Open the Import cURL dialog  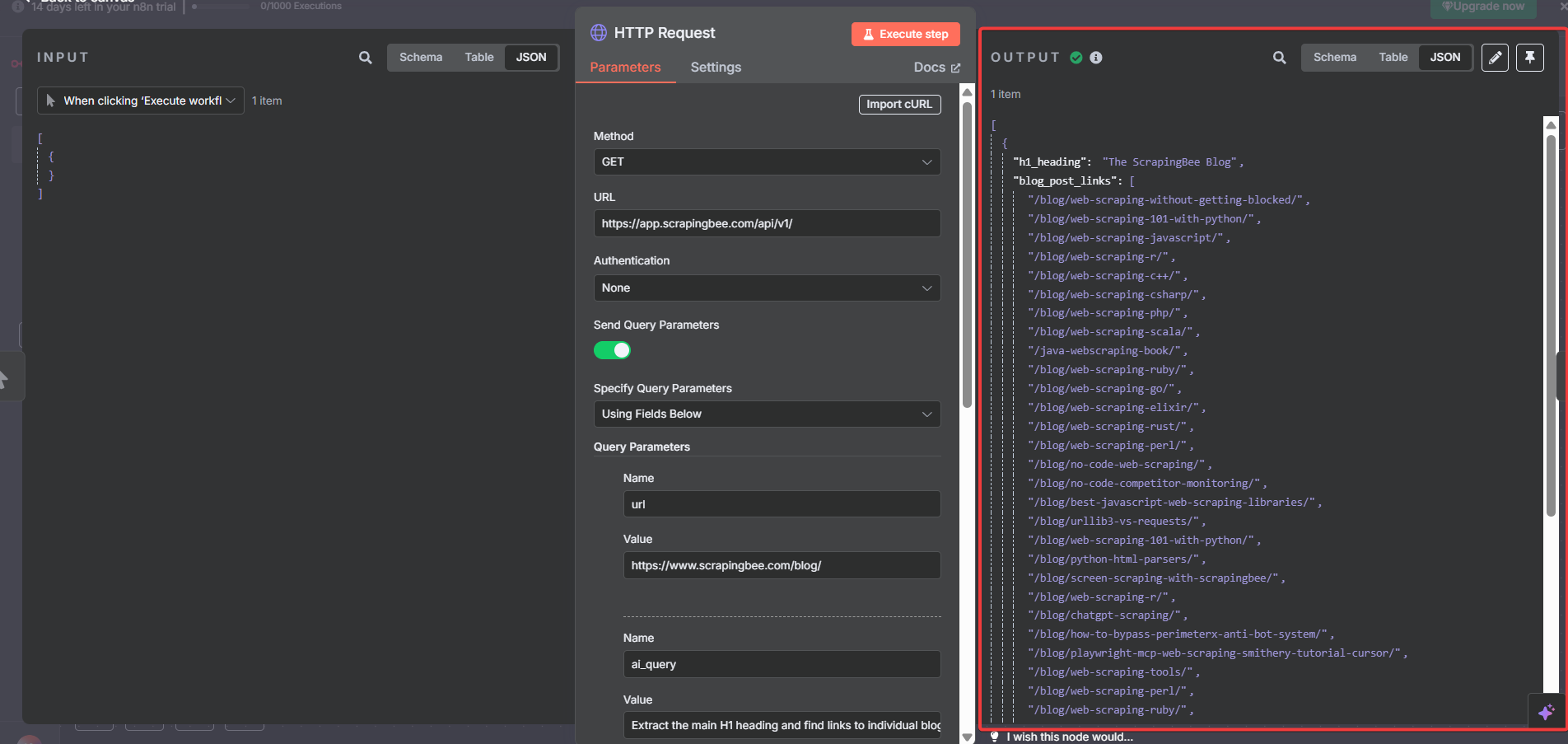point(899,105)
